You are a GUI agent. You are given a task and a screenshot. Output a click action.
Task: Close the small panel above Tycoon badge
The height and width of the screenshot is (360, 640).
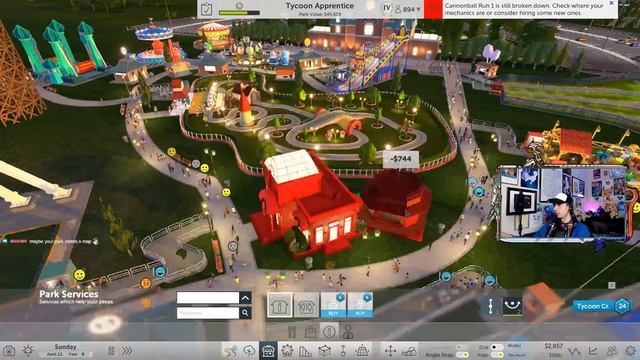(x=611, y=285)
